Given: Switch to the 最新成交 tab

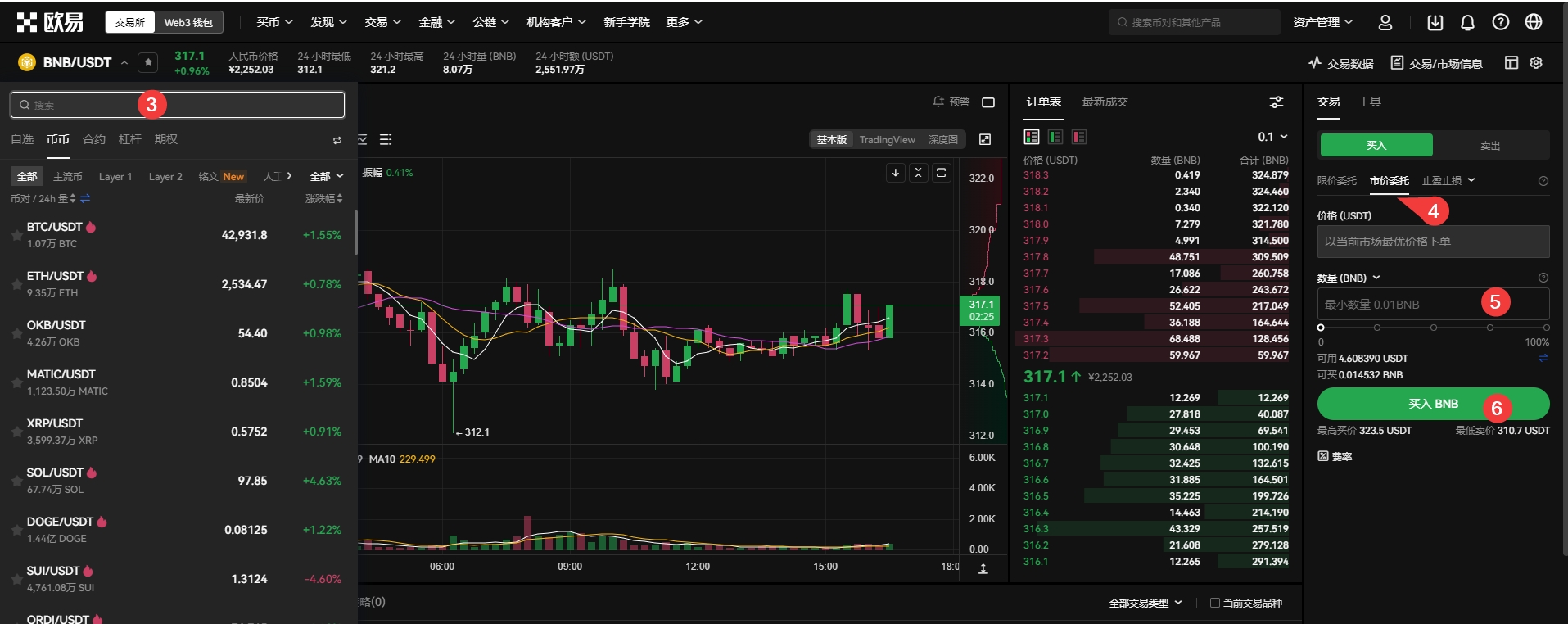Looking at the screenshot, I should coord(1105,102).
